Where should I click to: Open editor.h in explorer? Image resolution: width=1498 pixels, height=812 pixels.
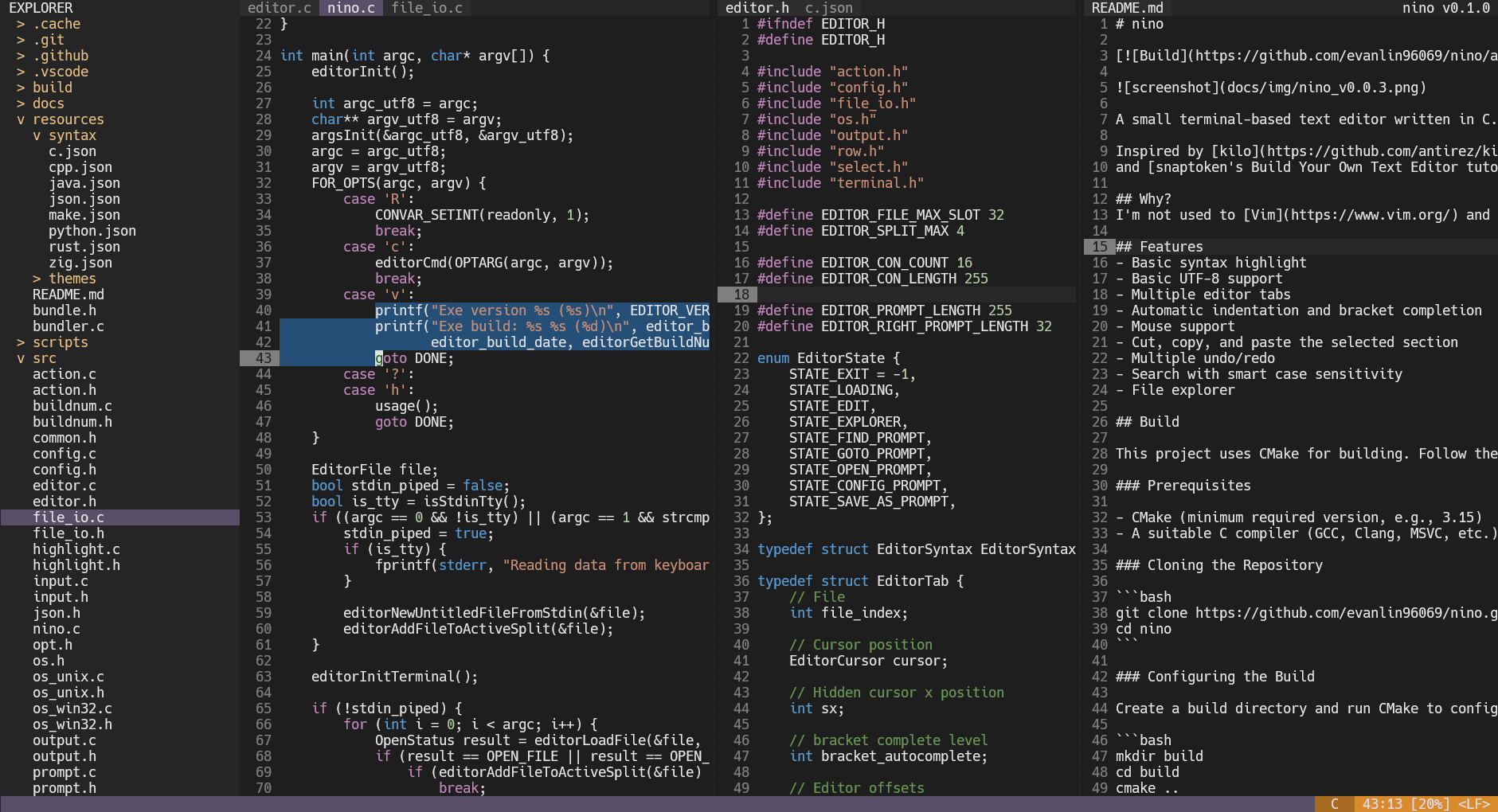pyautogui.click(x=65, y=502)
